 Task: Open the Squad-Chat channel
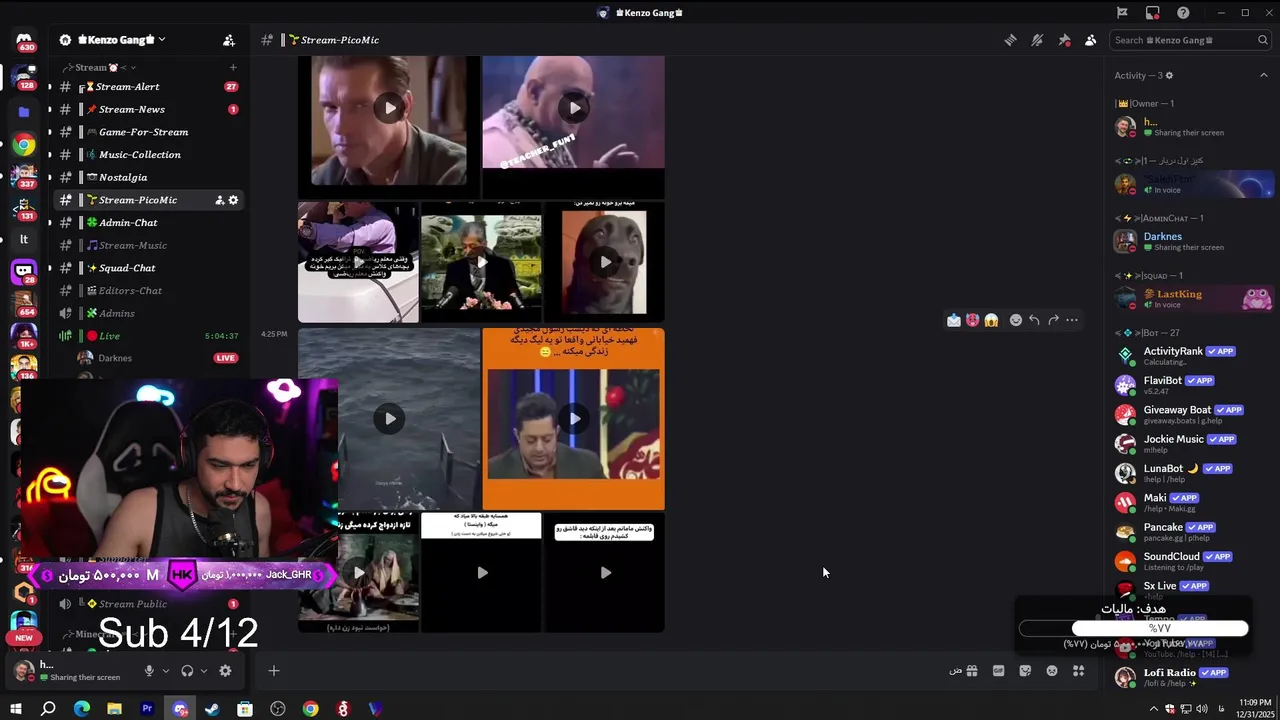point(148,268)
